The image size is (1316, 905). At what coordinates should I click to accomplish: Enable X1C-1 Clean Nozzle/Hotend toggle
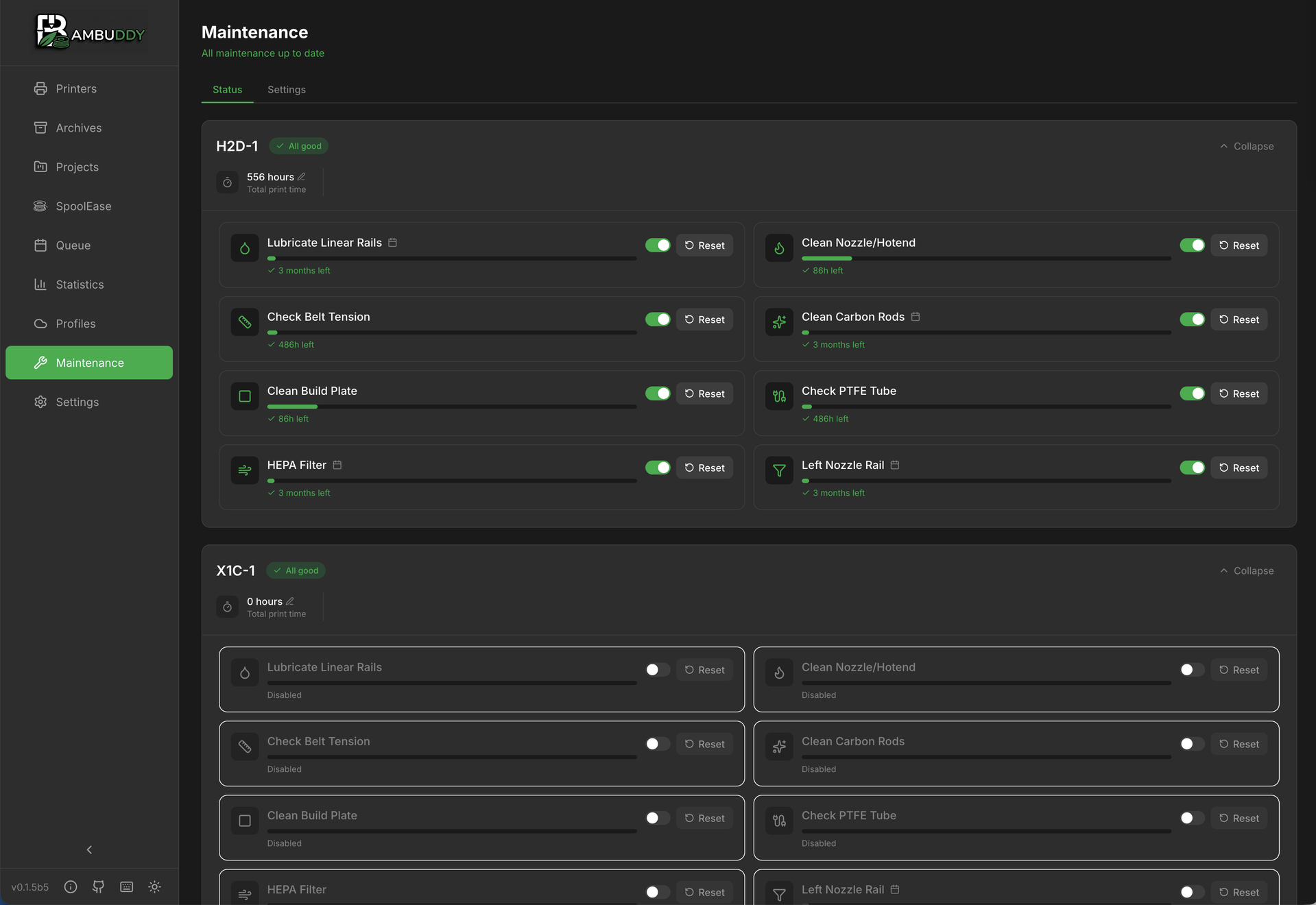(1192, 670)
